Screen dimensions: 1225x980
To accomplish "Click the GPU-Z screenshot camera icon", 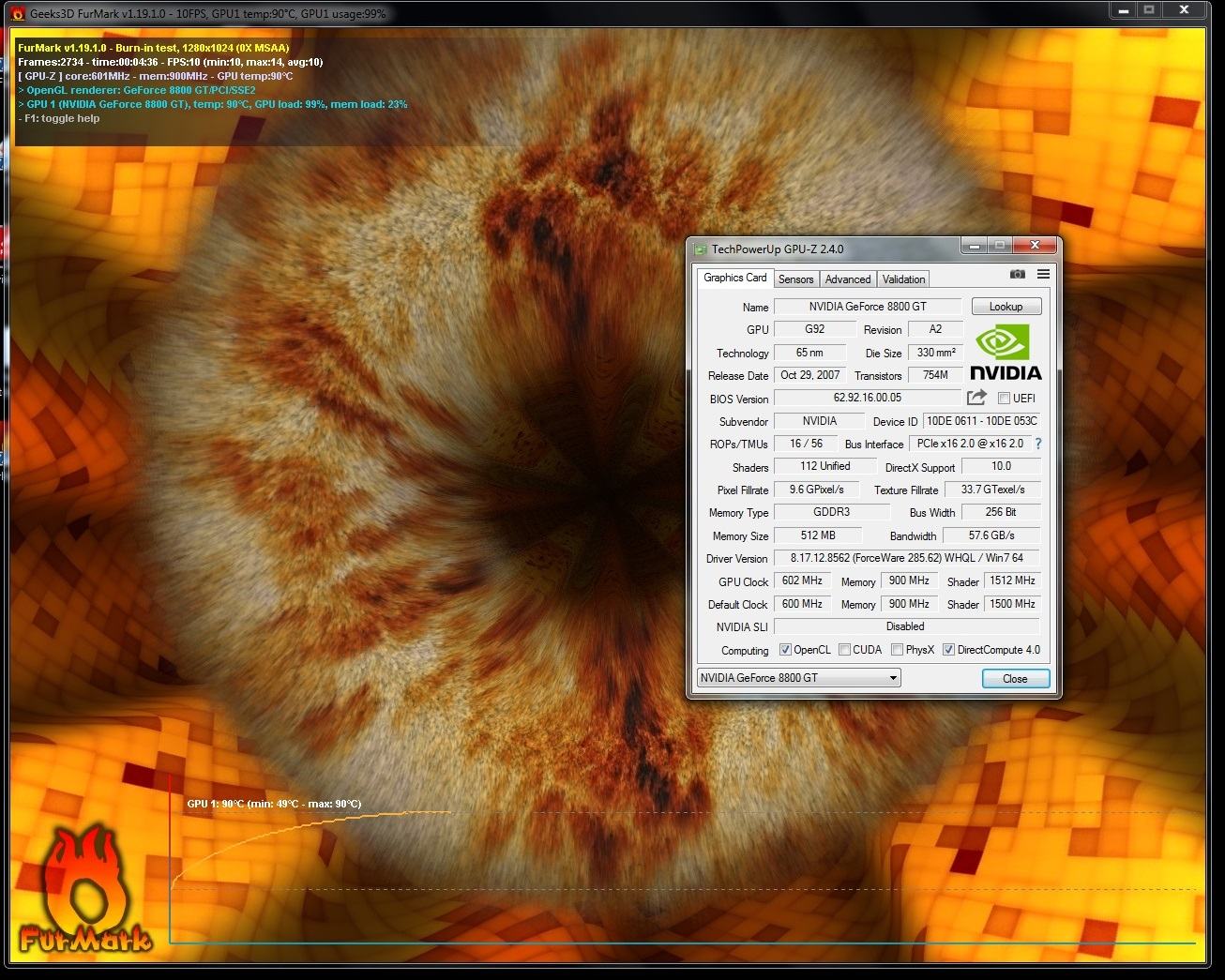I will (1017, 274).
